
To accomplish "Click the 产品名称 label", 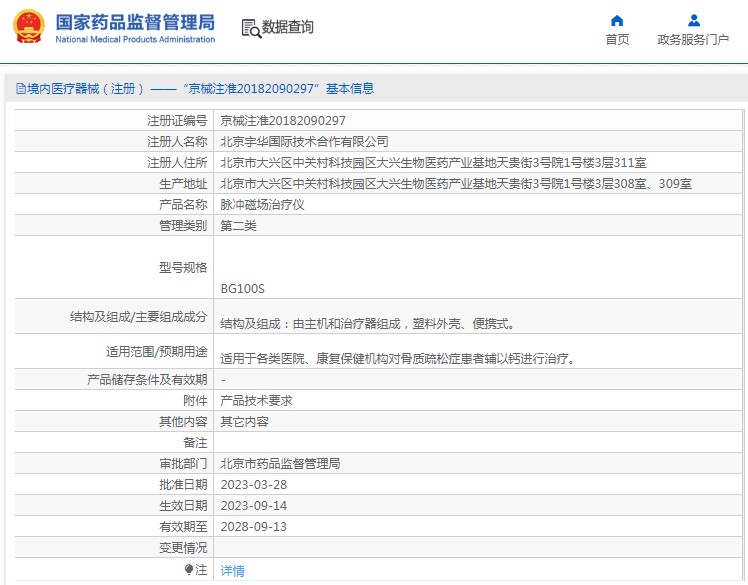I will pyautogui.click(x=183, y=205).
